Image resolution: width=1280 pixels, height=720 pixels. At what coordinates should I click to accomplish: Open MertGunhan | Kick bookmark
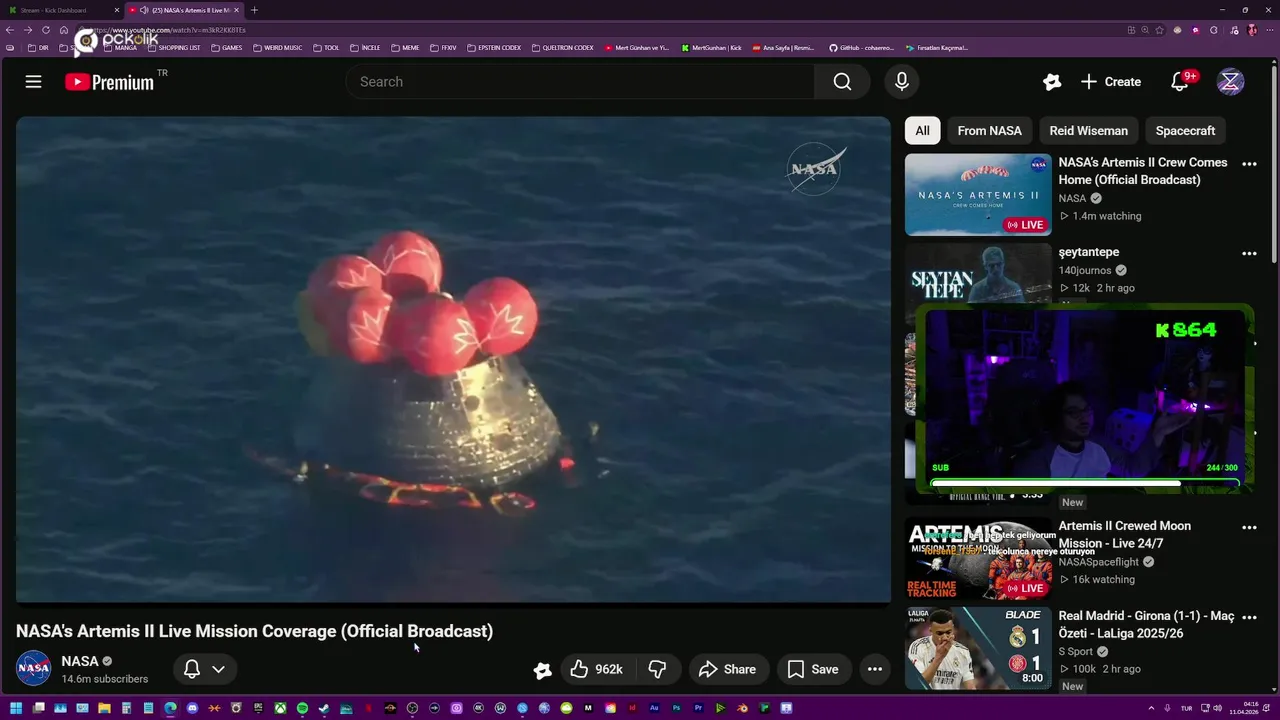(712, 47)
